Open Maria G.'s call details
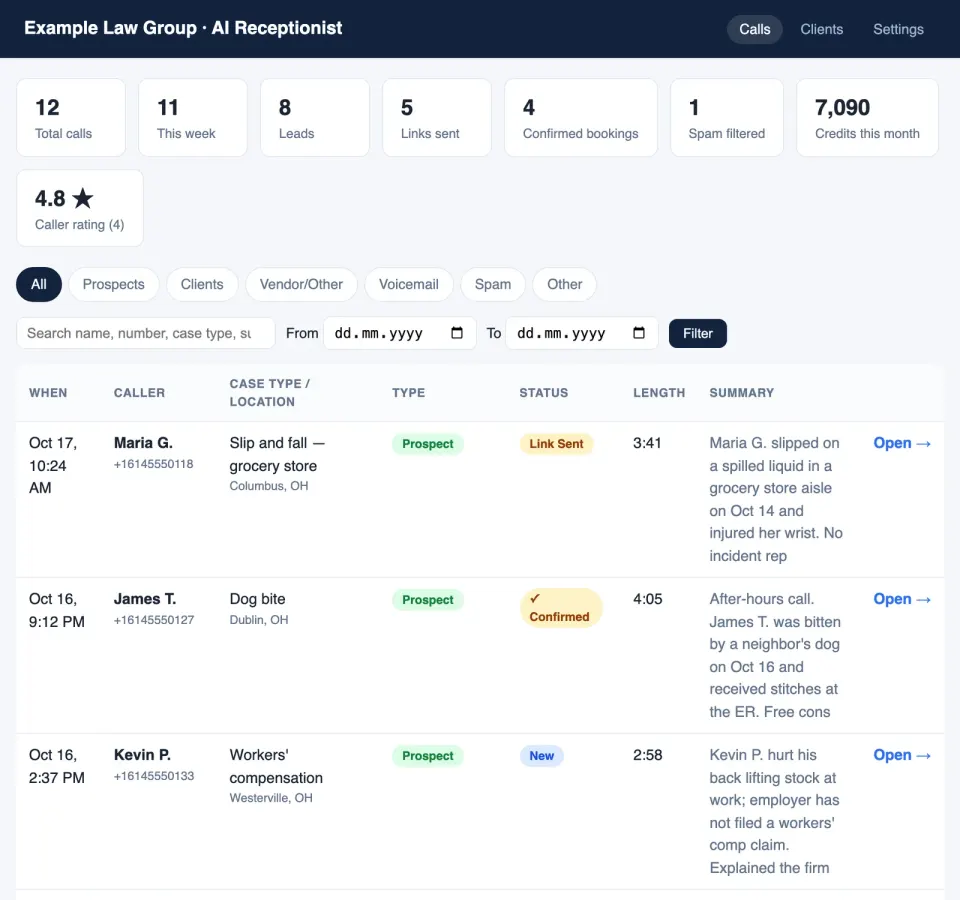The image size is (960, 900). (902, 443)
